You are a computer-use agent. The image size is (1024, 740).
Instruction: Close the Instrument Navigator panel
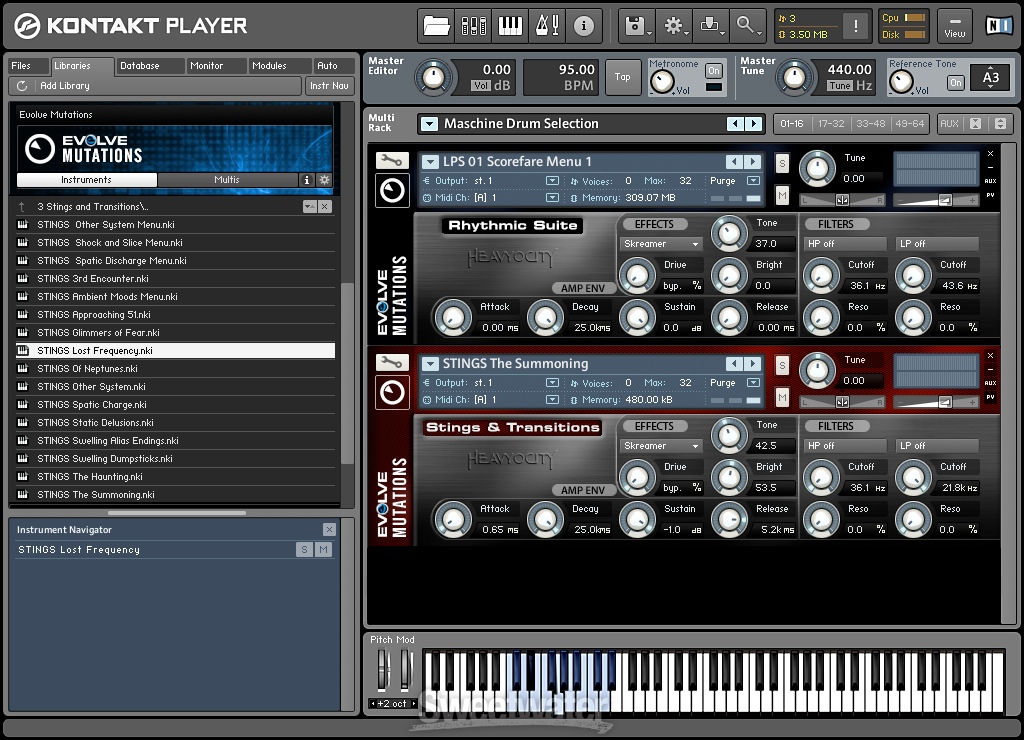[x=329, y=530]
